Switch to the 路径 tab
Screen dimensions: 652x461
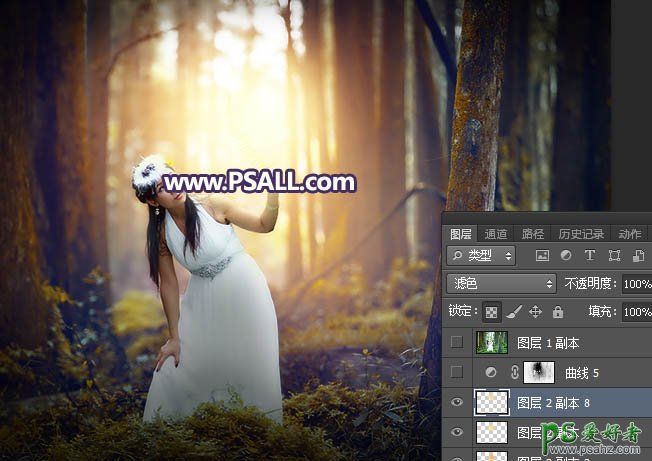click(533, 234)
